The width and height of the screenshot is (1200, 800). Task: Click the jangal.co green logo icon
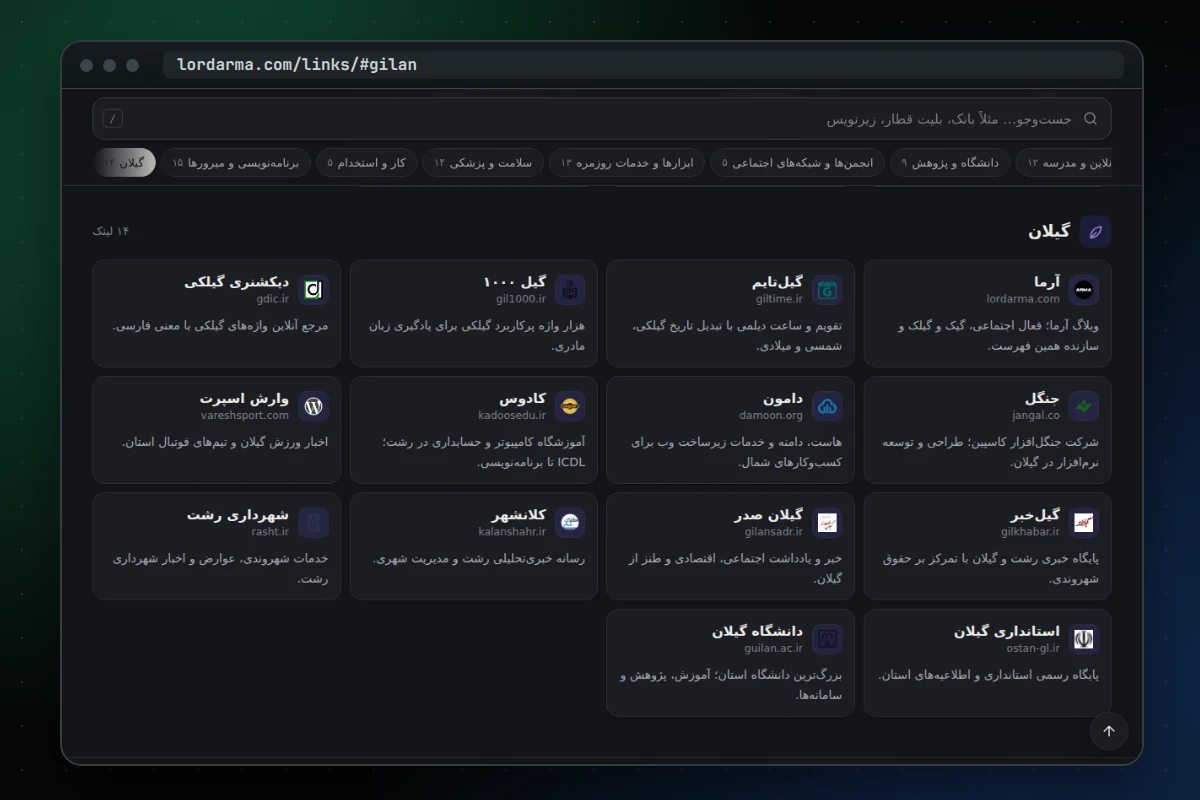(x=1084, y=406)
